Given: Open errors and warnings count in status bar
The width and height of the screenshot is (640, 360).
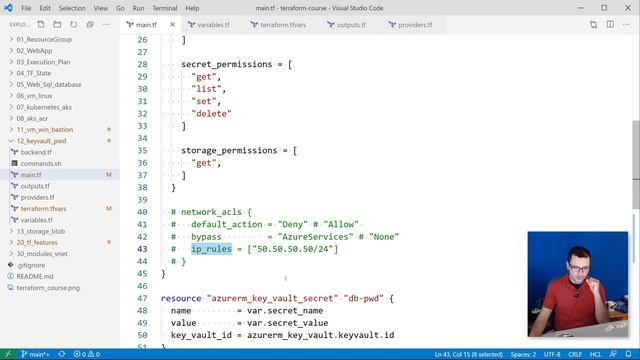Looking at the screenshot, I should click(x=87, y=354).
